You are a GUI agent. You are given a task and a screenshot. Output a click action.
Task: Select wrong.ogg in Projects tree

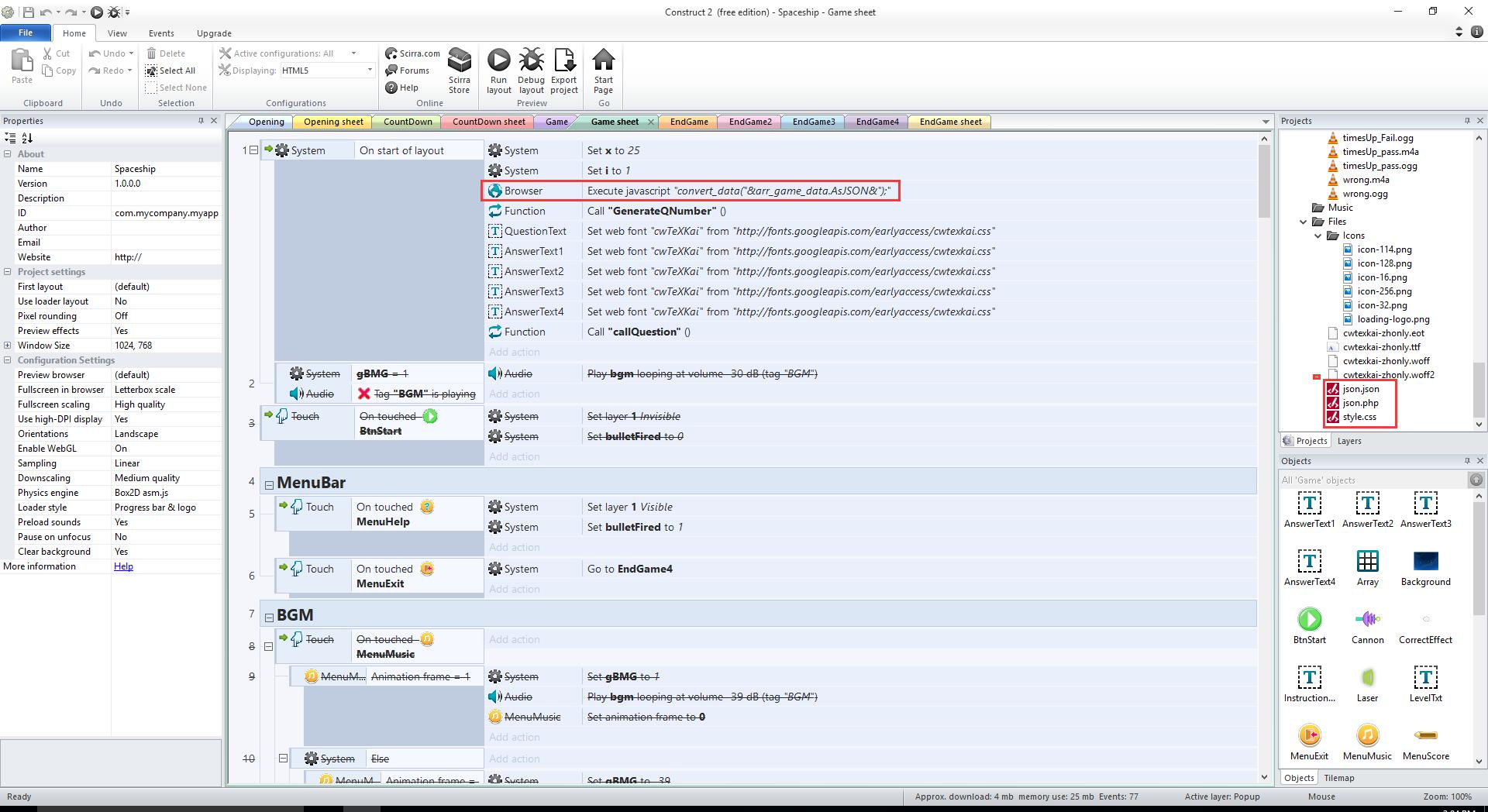coord(1365,194)
